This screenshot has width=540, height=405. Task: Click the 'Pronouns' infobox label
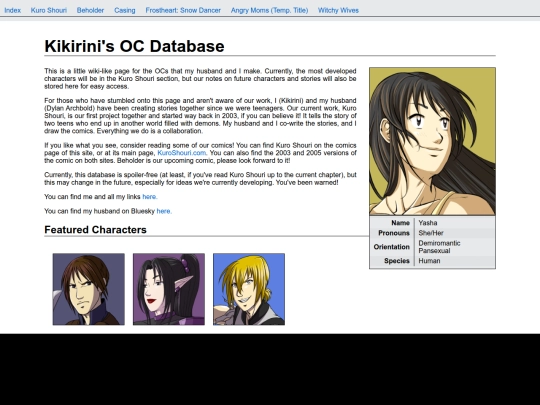(394, 233)
